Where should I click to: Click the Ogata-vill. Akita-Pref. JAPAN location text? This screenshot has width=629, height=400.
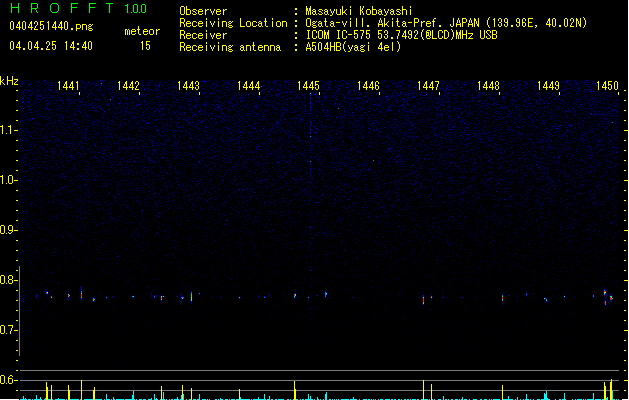pyautogui.click(x=446, y=23)
